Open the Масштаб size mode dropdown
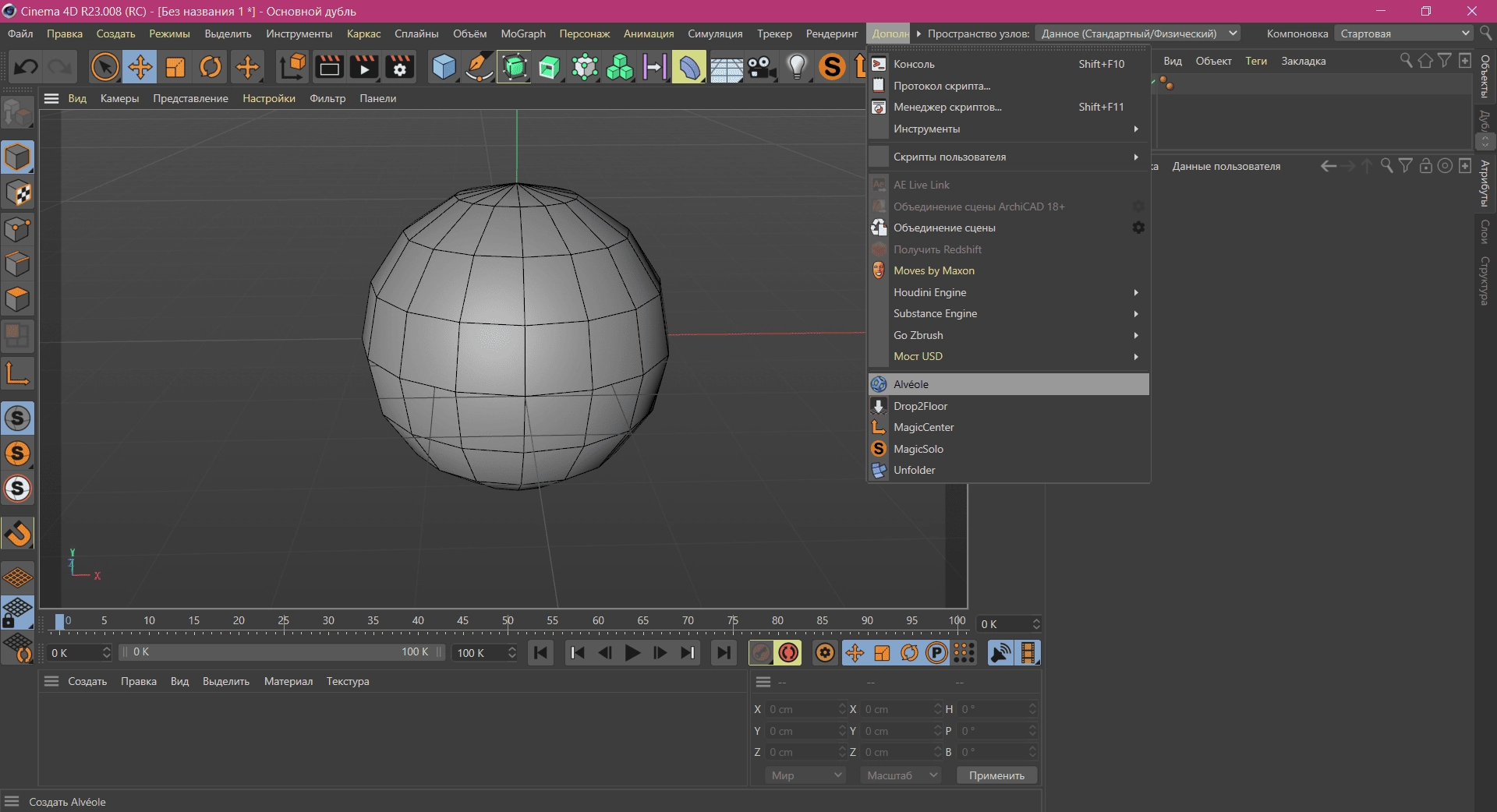Screen dimensions: 1497x812 (x=901, y=775)
